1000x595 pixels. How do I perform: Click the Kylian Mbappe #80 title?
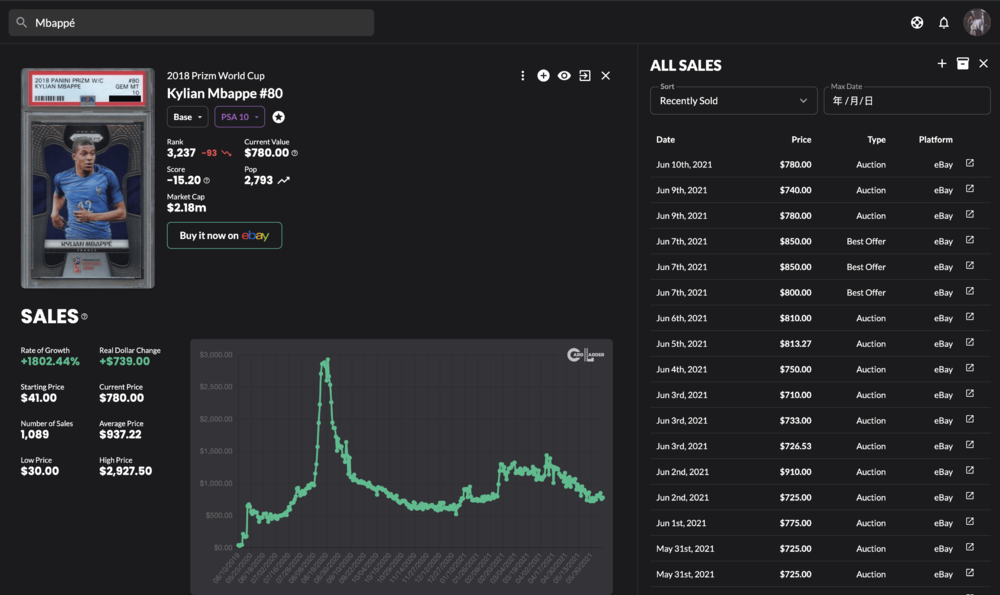click(224, 94)
